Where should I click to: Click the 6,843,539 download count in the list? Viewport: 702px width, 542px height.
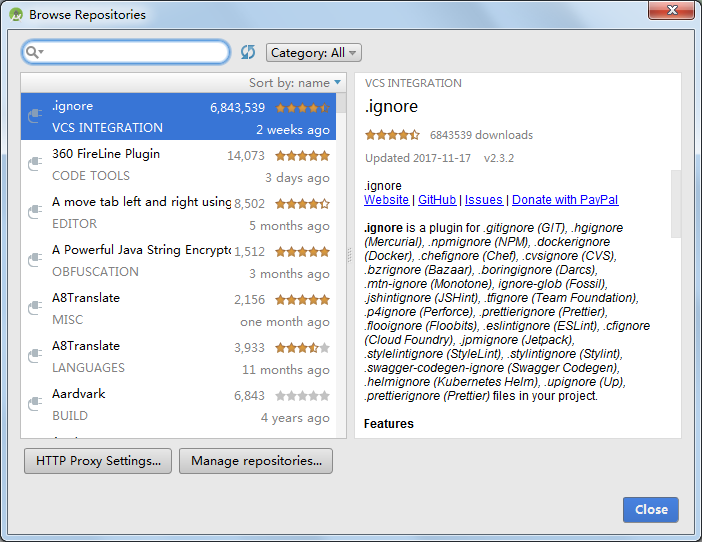point(237,108)
